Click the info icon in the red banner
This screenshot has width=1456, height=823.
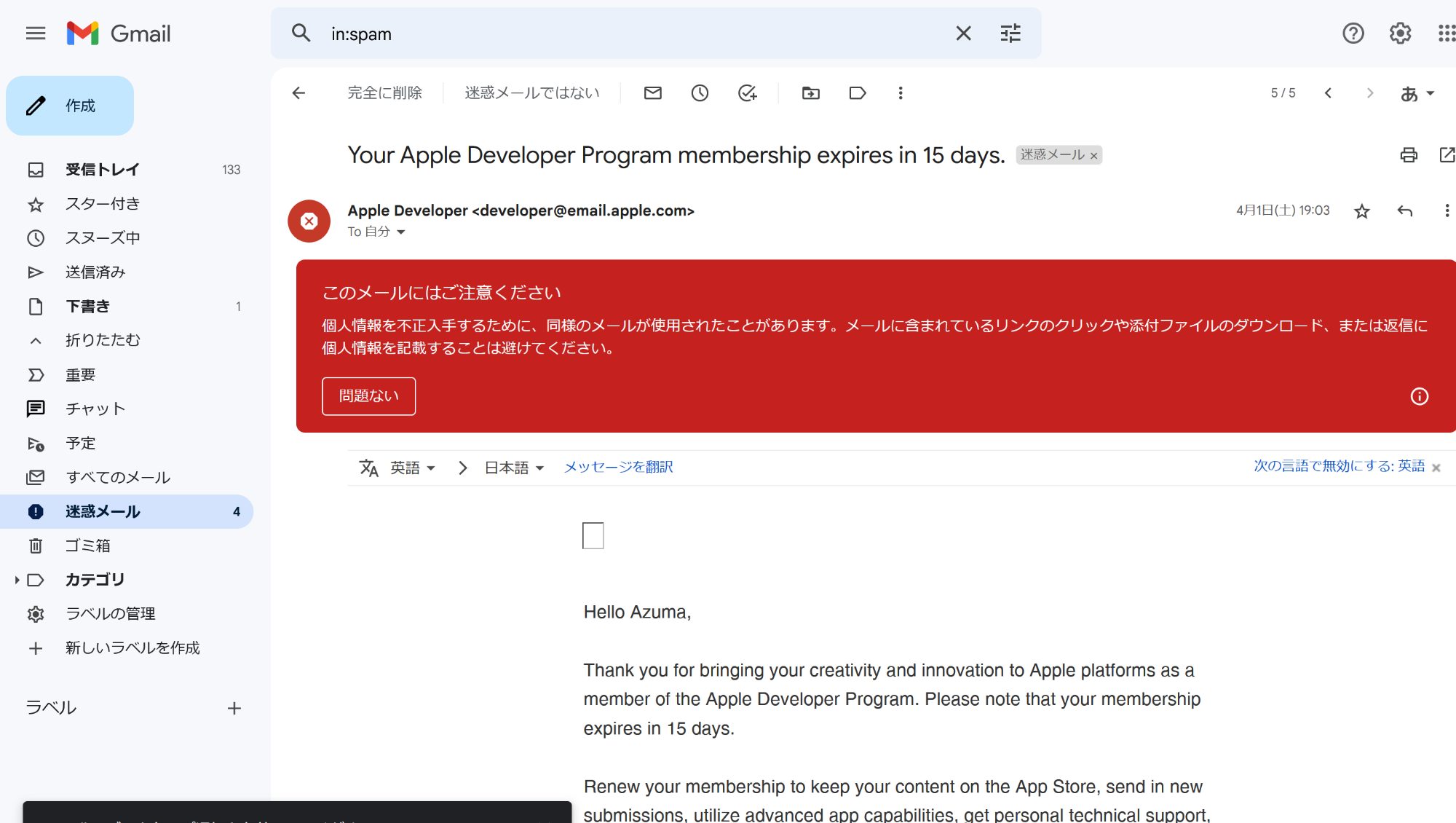(1420, 396)
